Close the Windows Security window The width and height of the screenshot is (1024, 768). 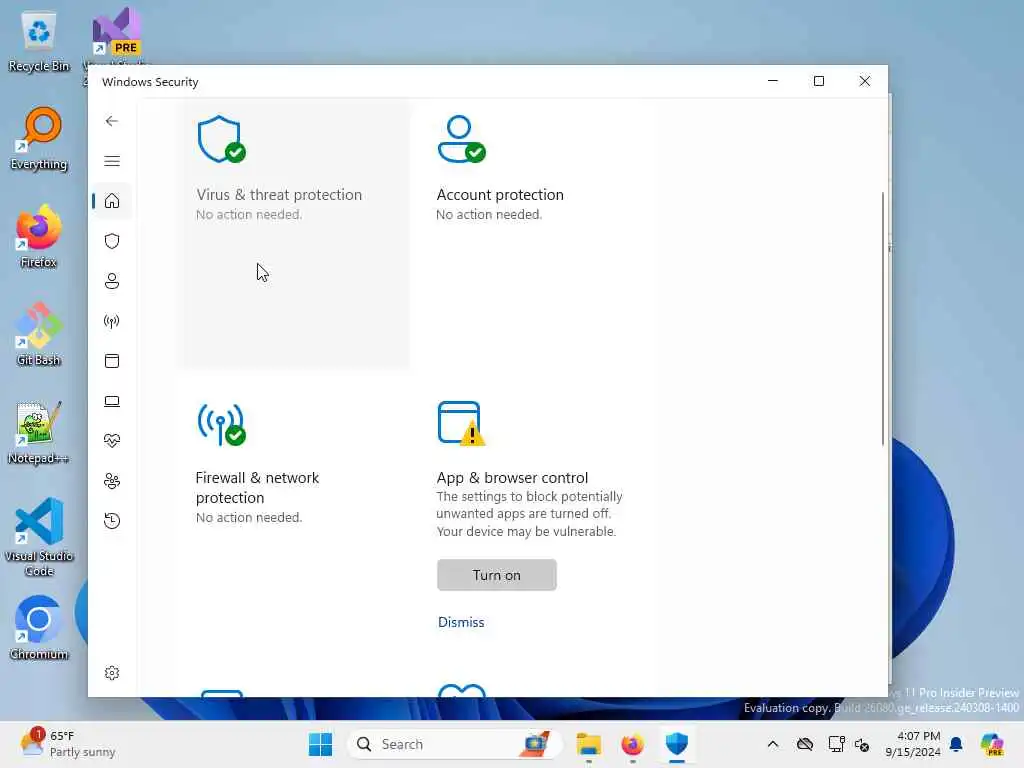click(865, 81)
